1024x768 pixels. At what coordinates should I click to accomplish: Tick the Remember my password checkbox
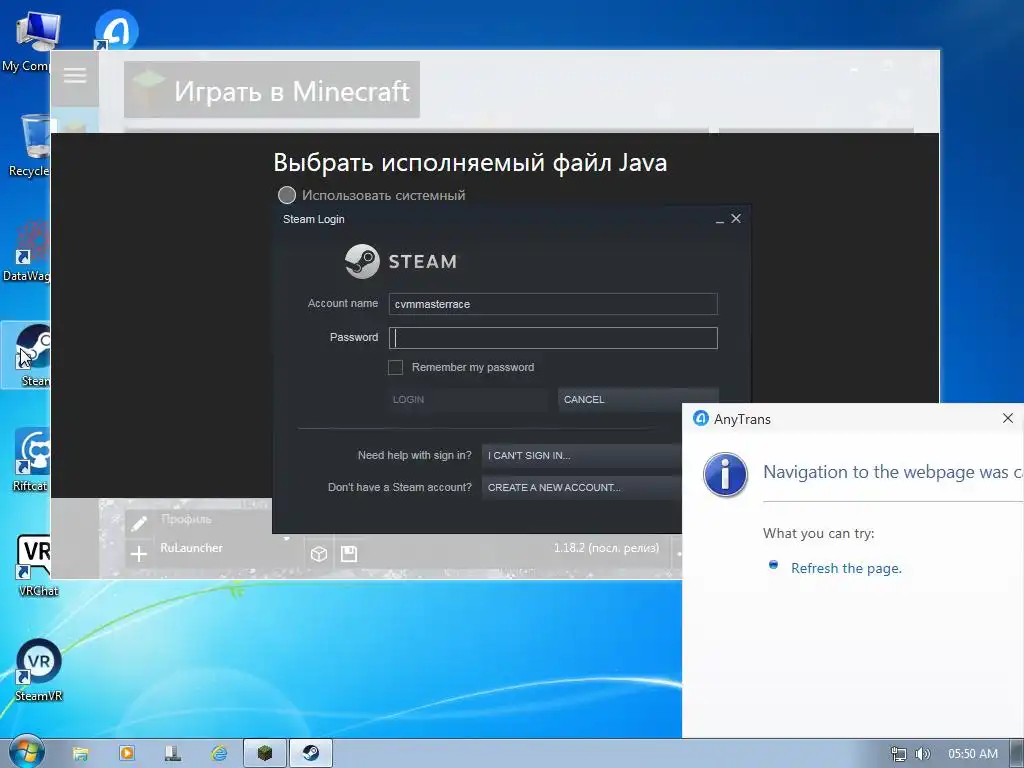(x=395, y=368)
